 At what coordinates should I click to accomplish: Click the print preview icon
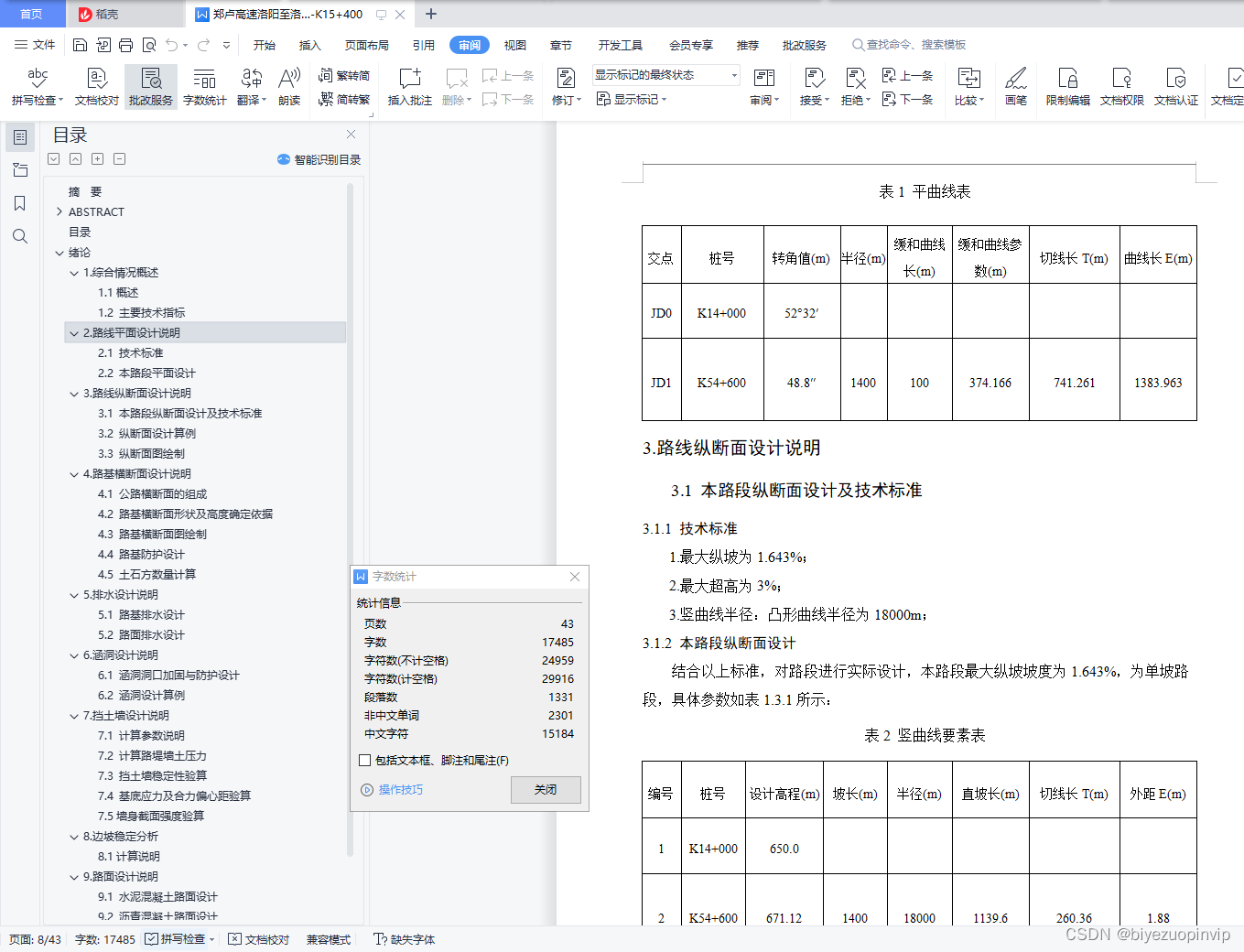coord(149,45)
